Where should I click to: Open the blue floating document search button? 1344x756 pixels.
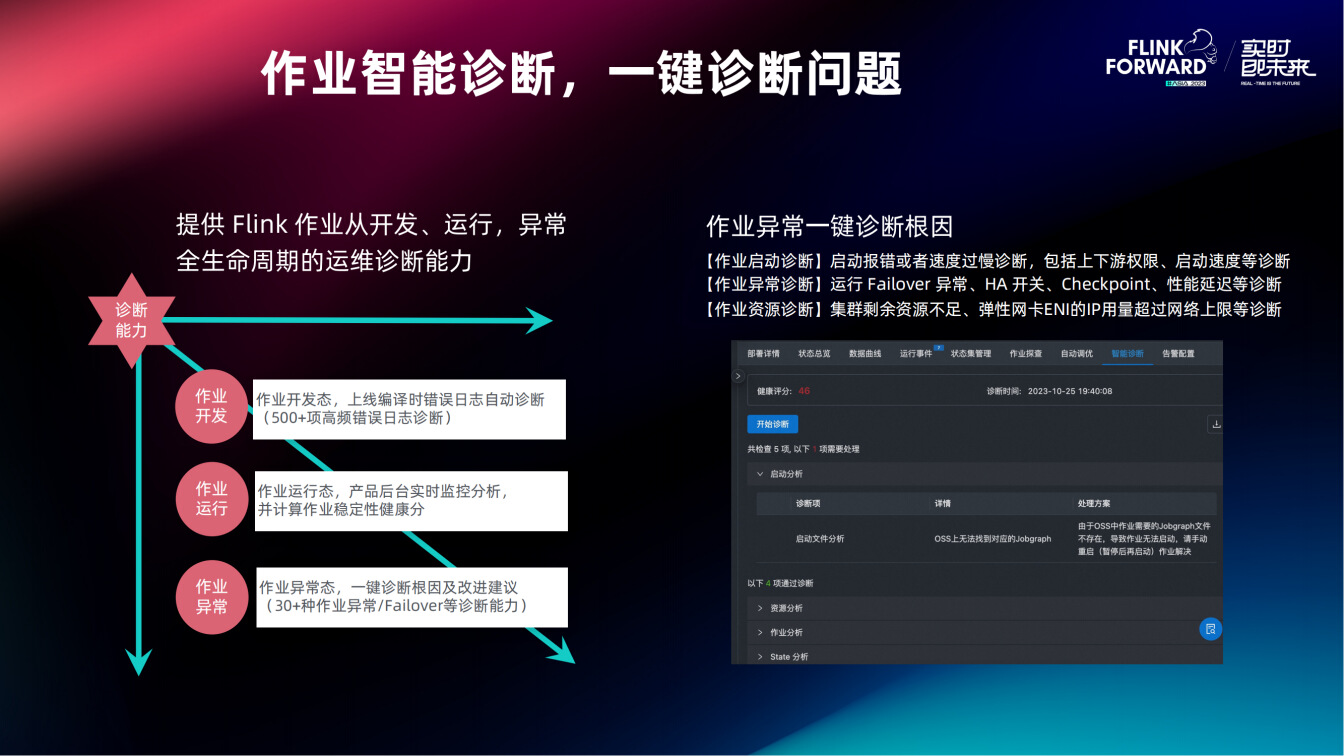tap(1210, 629)
